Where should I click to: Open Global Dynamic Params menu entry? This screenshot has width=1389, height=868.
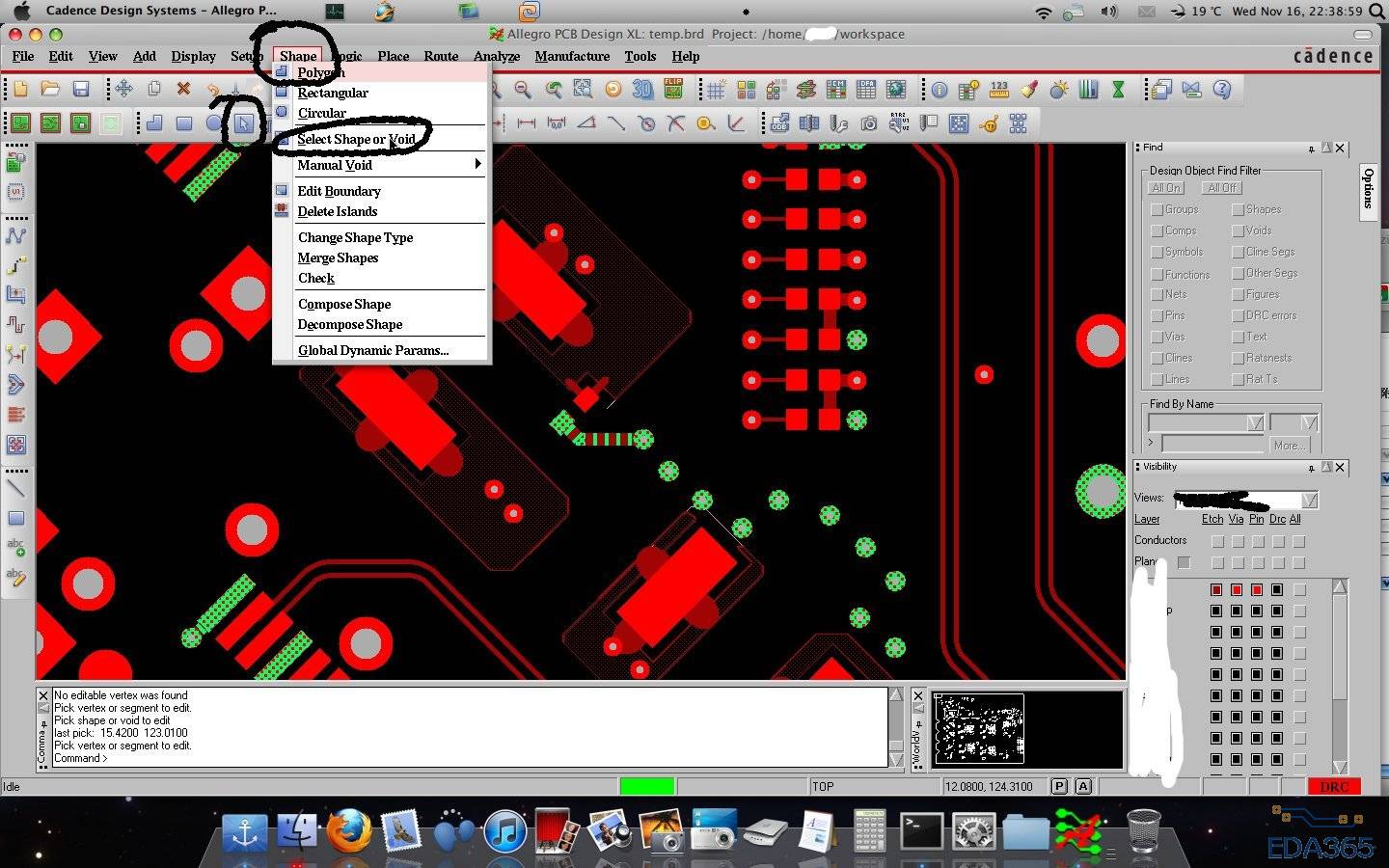pyautogui.click(x=373, y=350)
